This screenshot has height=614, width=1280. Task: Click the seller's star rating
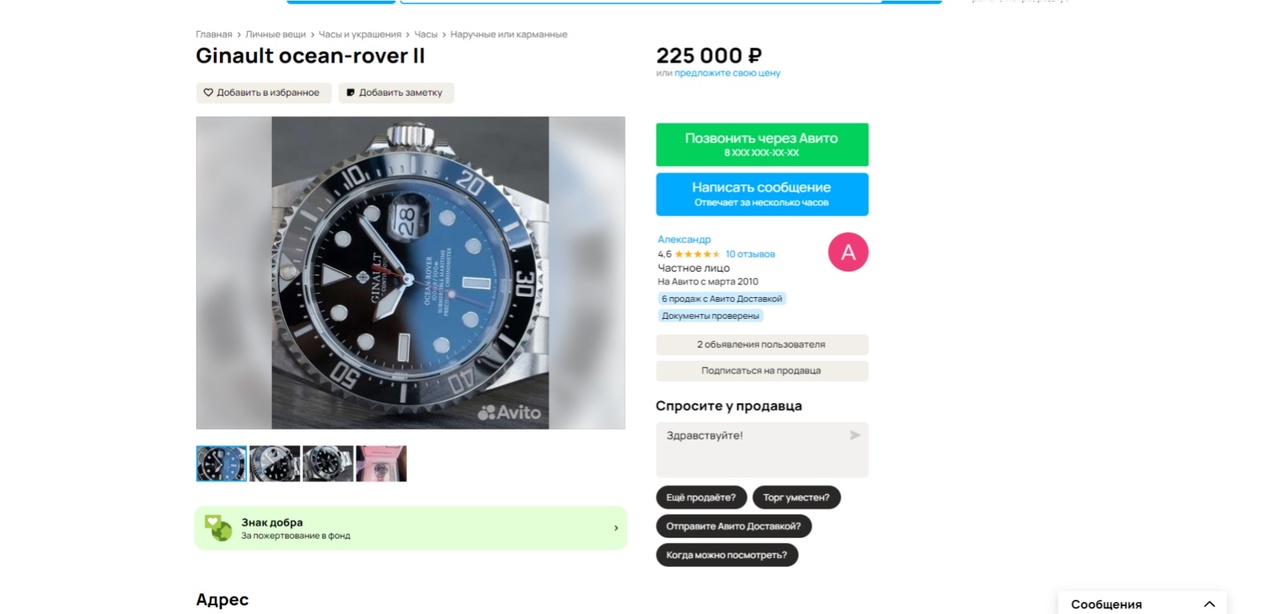697,254
